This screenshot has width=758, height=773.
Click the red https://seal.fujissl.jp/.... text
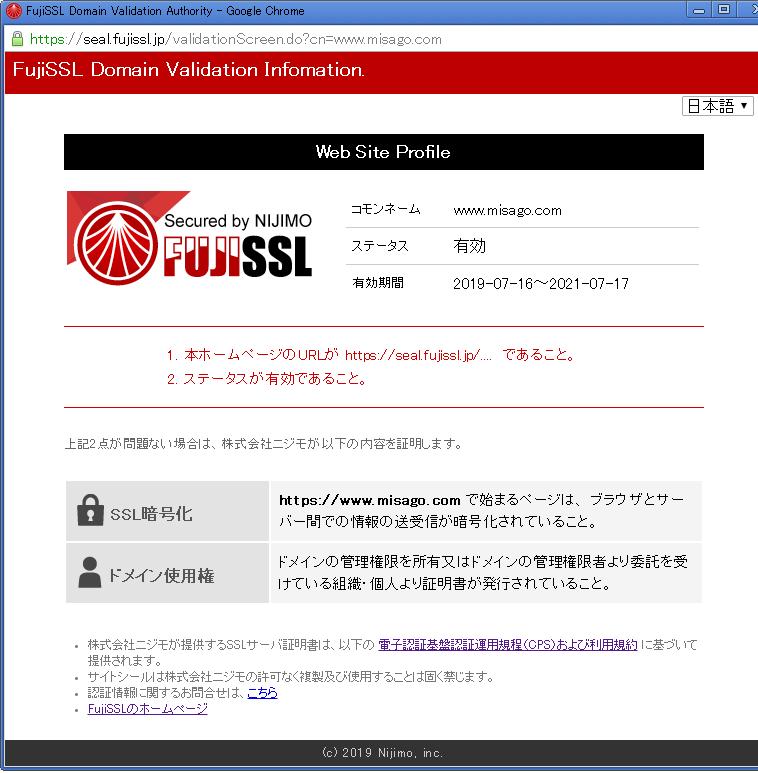point(418,355)
